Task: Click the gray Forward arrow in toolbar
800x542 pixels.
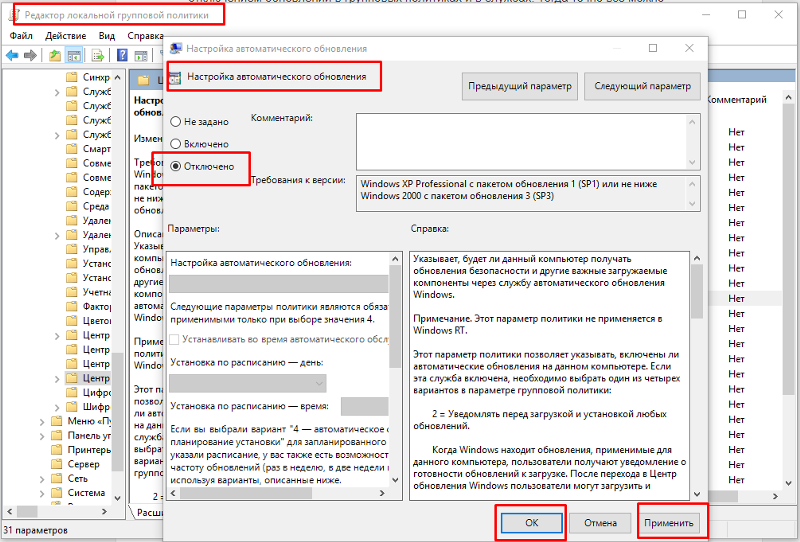Action: pos(30,55)
